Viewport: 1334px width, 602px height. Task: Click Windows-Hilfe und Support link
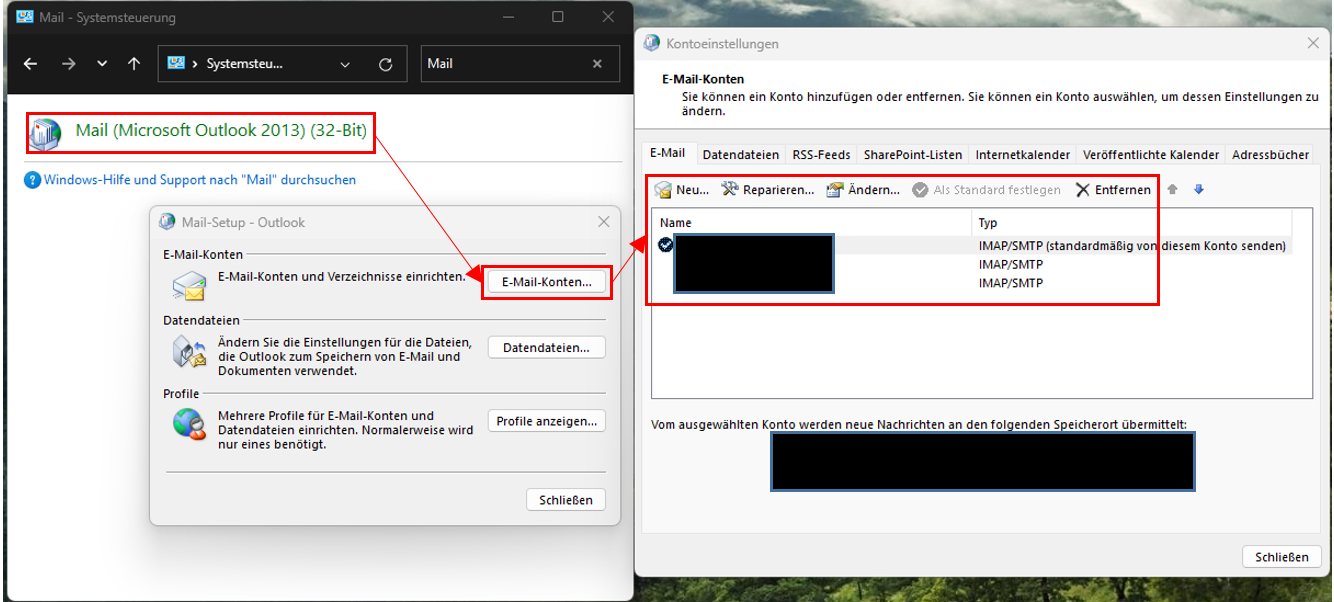[200, 180]
